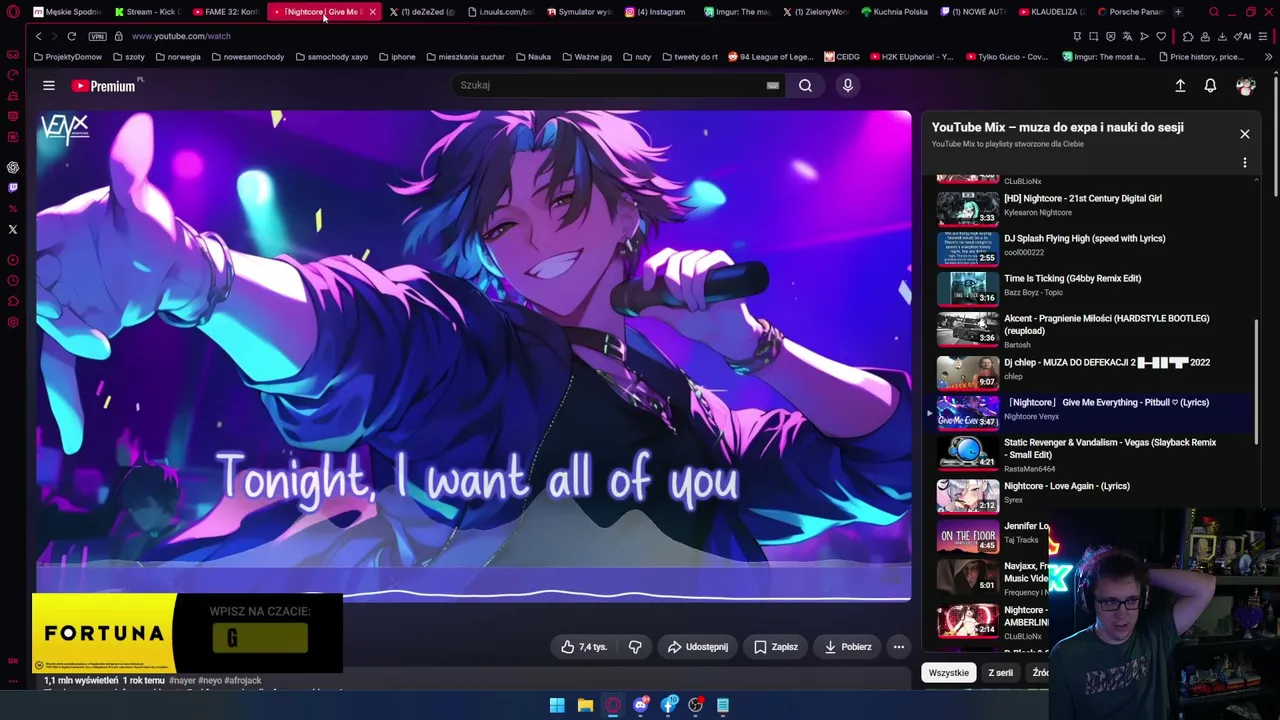Open a new browser tab with plus
Image resolution: width=1280 pixels, height=720 pixels.
1178,12
